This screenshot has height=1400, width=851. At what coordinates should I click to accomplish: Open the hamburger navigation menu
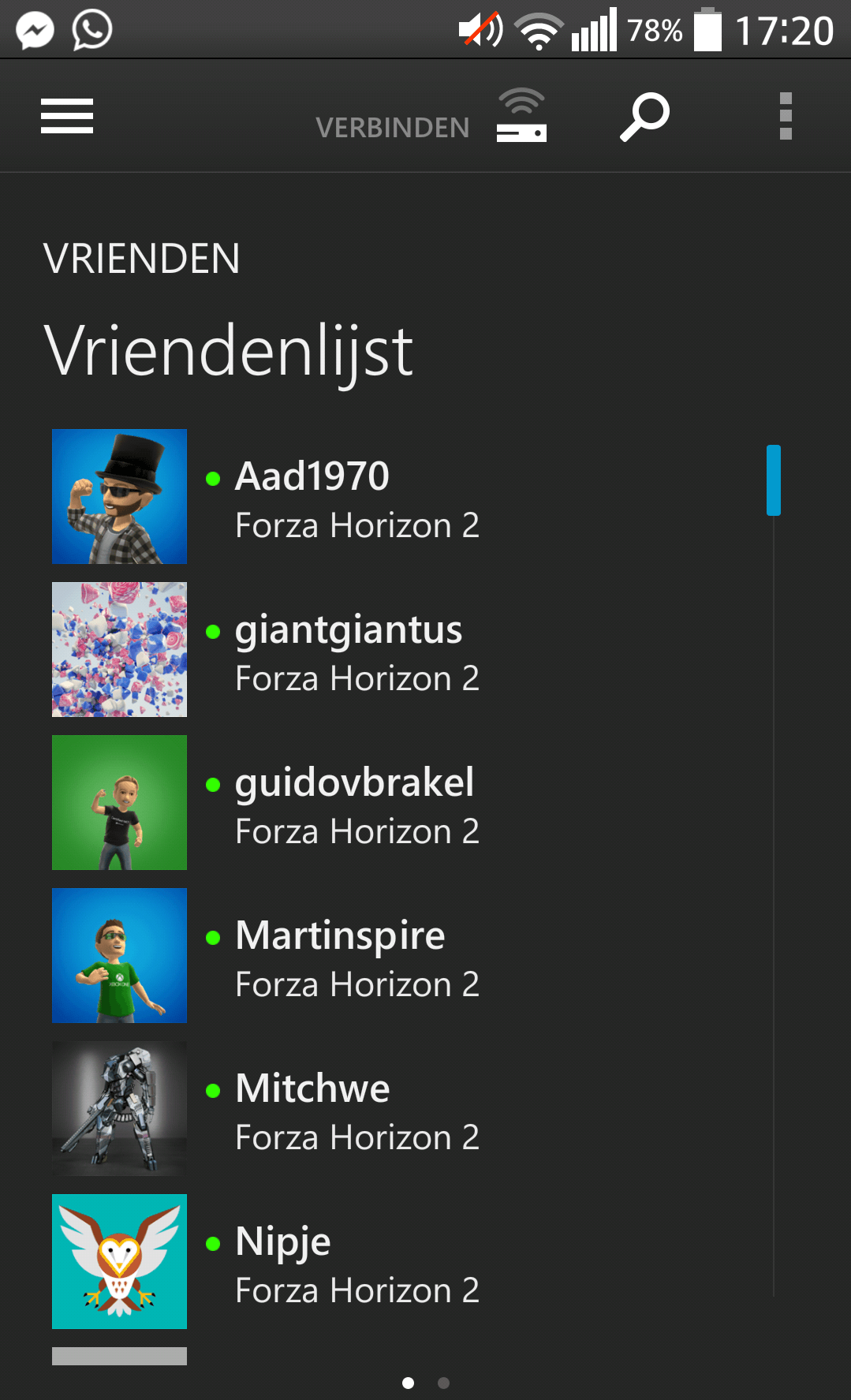click(x=67, y=116)
